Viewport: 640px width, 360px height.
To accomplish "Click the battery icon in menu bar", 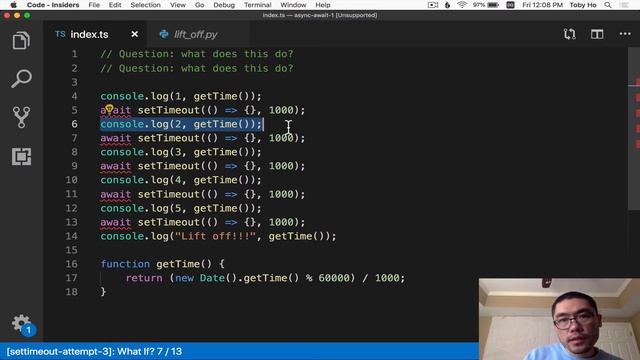I will pos(493,5).
